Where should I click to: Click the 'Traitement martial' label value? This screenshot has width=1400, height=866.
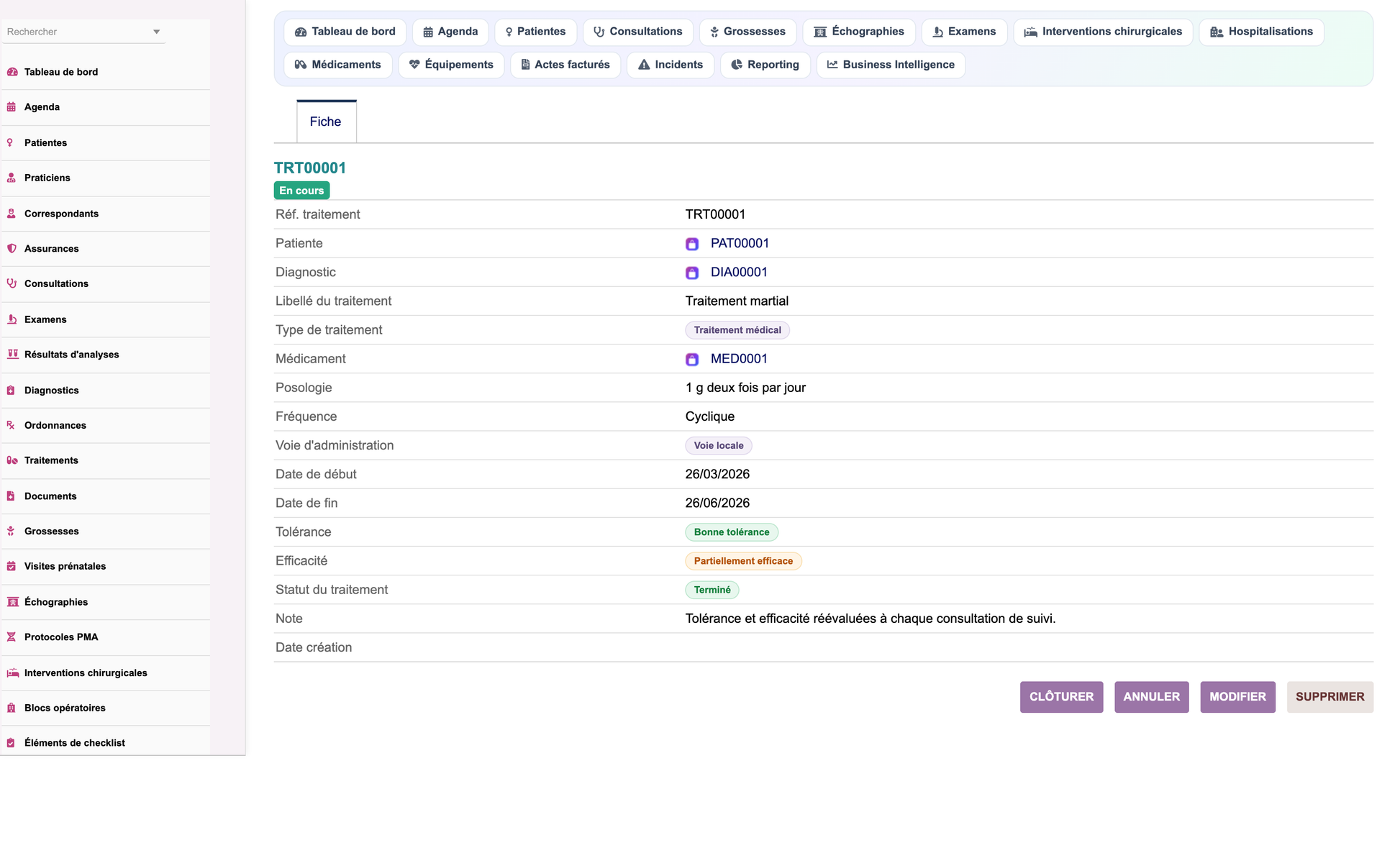(737, 301)
